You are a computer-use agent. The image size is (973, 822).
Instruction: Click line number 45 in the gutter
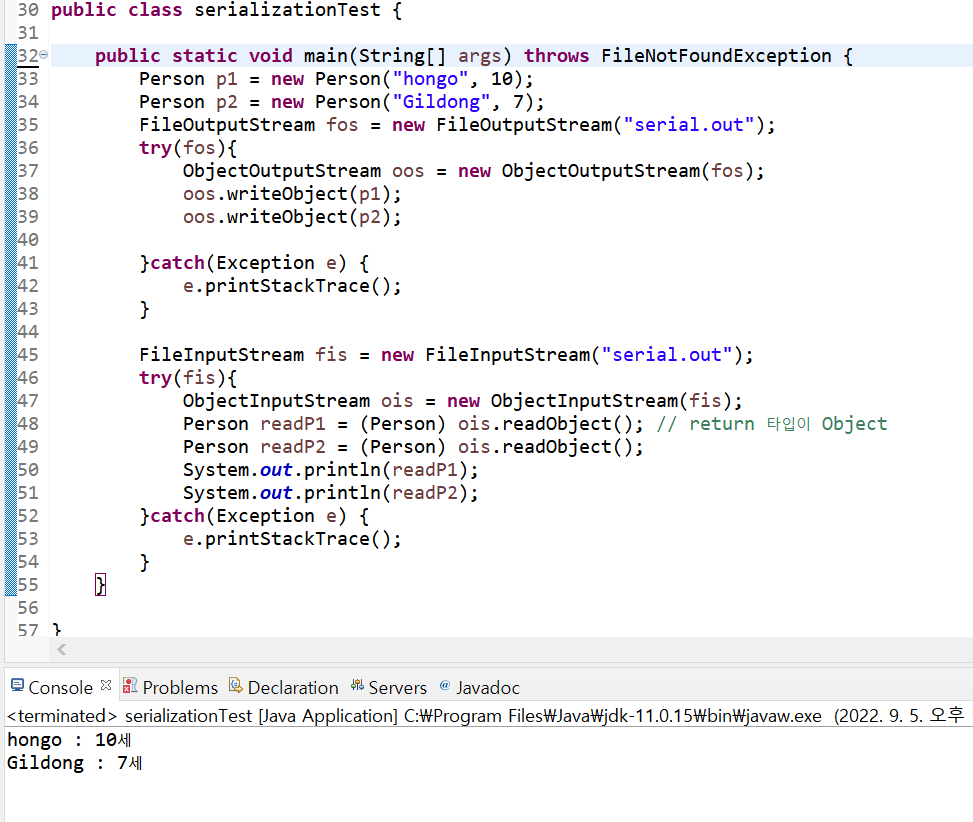pos(28,355)
